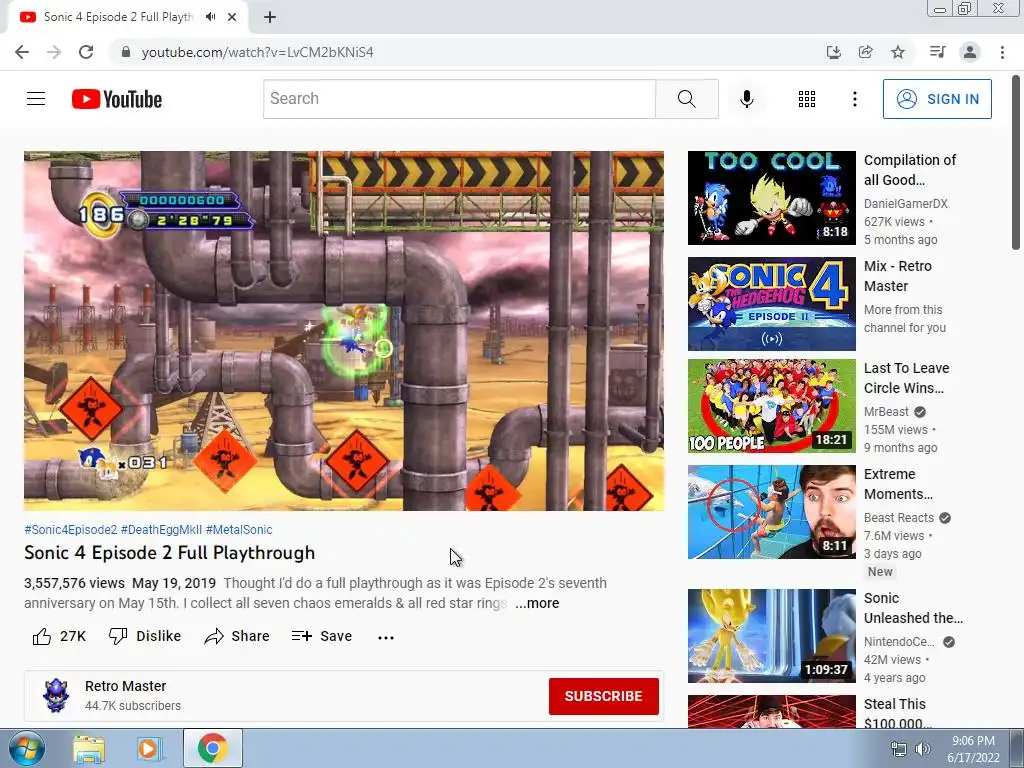Close the Sonic 4 Episode 2 tab
The height and width of the screenshot is (768, 1024).
232,17
